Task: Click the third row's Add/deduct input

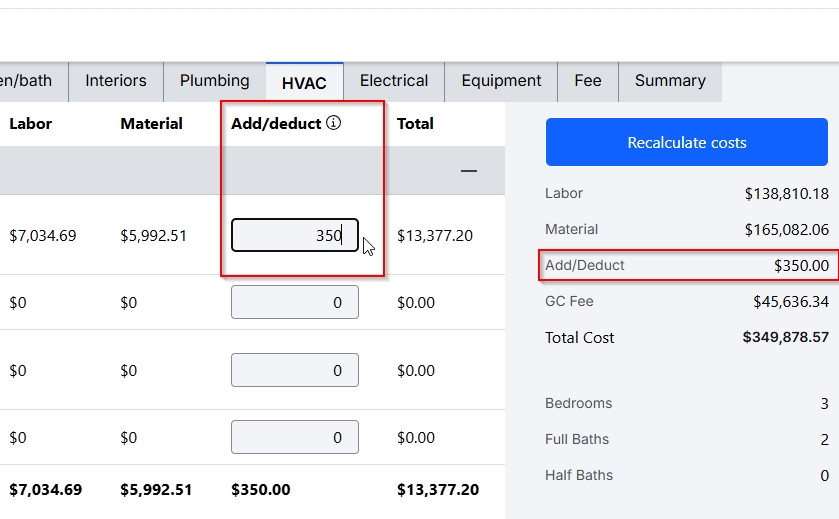Action: coord(294,370)
